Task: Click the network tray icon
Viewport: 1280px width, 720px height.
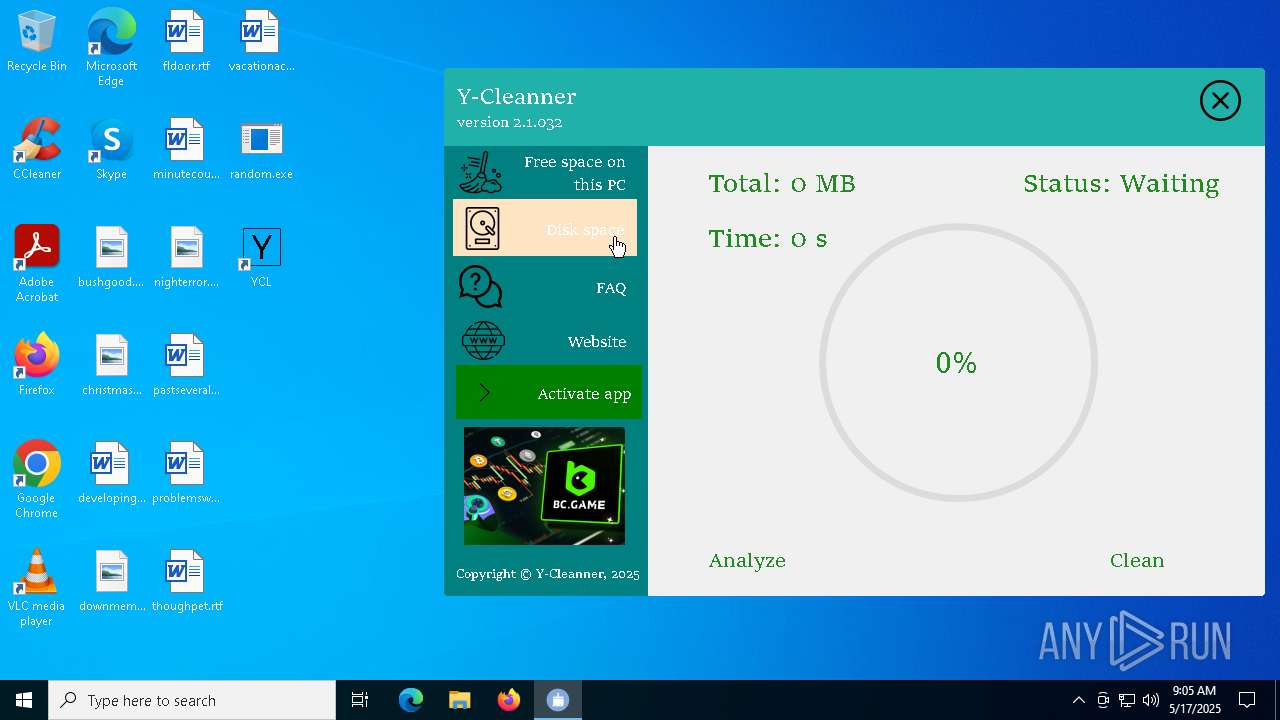Action: click(1127, 700)
